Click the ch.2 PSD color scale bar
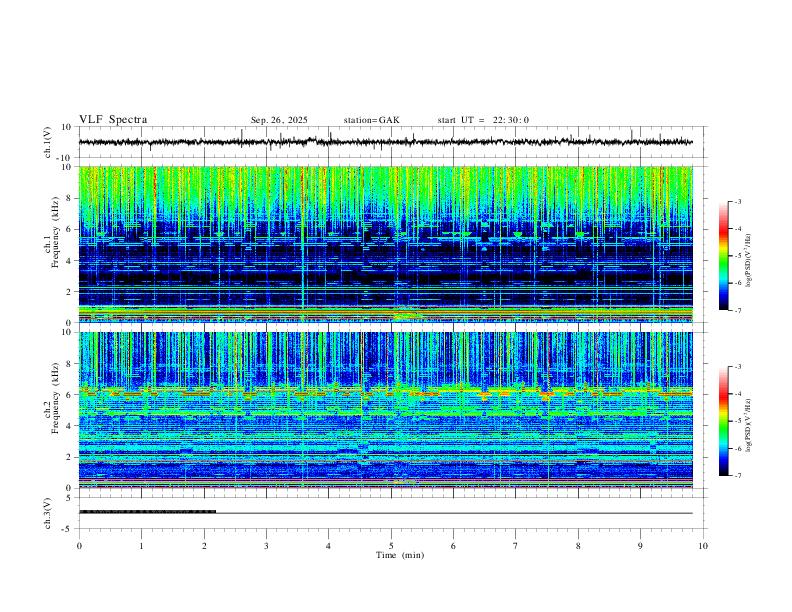This screenshot has height=612, width=792. click(723, 421)
